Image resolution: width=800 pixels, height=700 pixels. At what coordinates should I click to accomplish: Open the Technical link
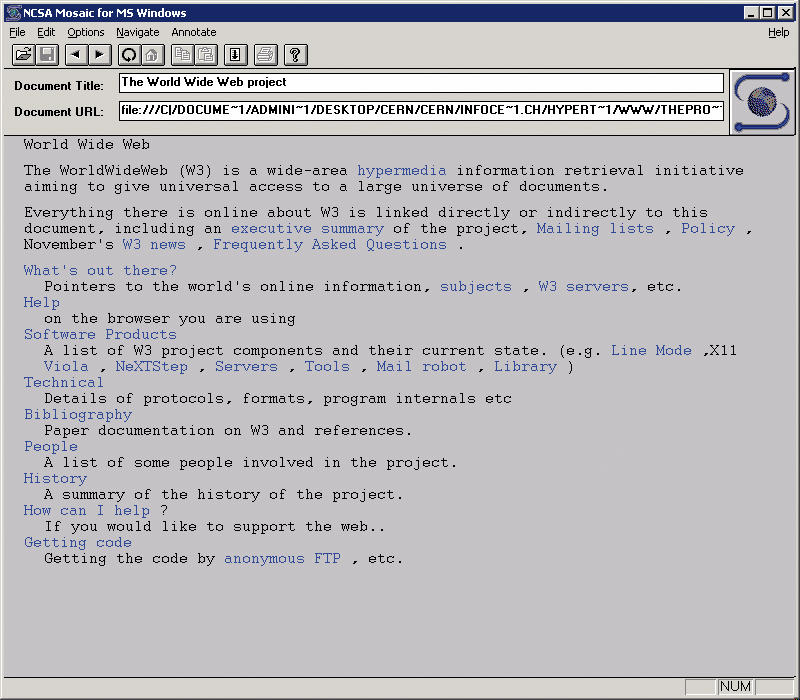click(64, 383)
